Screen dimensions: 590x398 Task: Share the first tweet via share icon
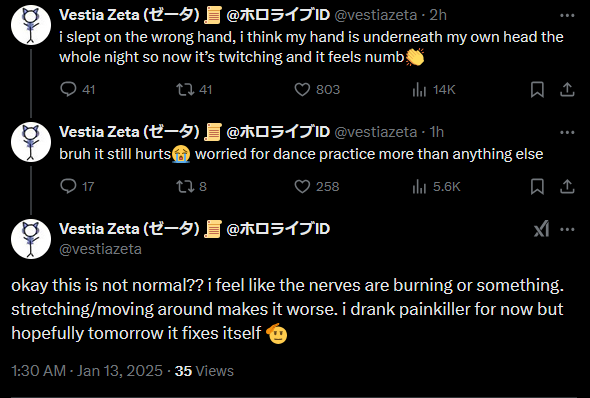(567, 90)
